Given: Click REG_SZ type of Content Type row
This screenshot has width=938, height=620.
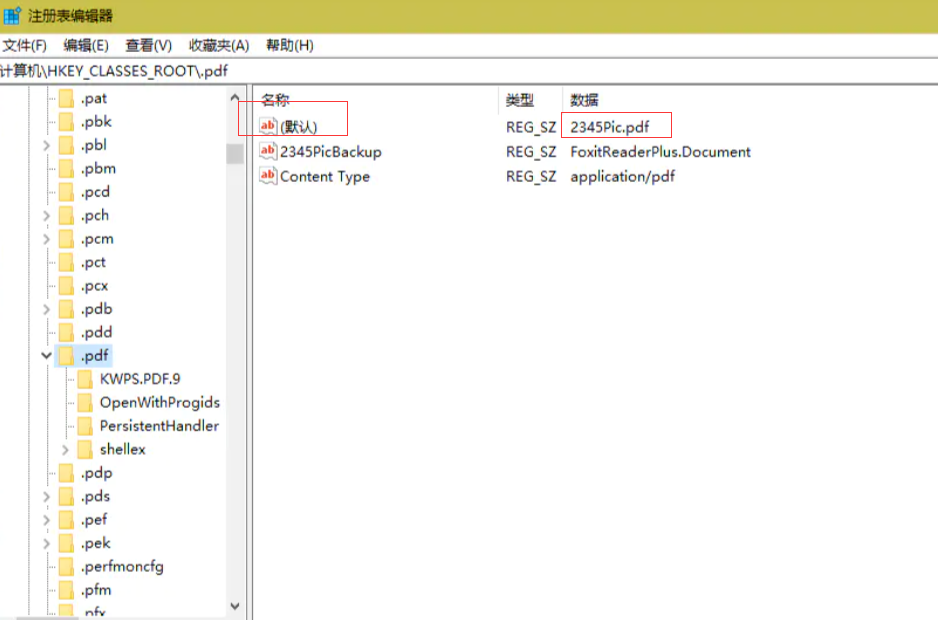Looking at the screenshot, I should click(531, 177).
